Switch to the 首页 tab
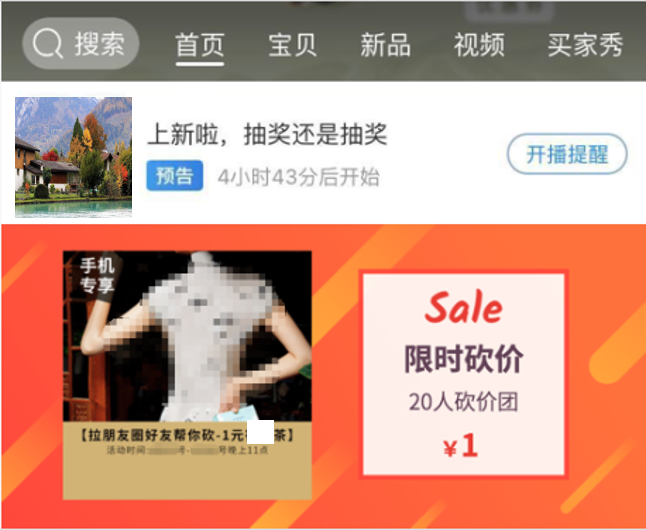 coord(200,45)
